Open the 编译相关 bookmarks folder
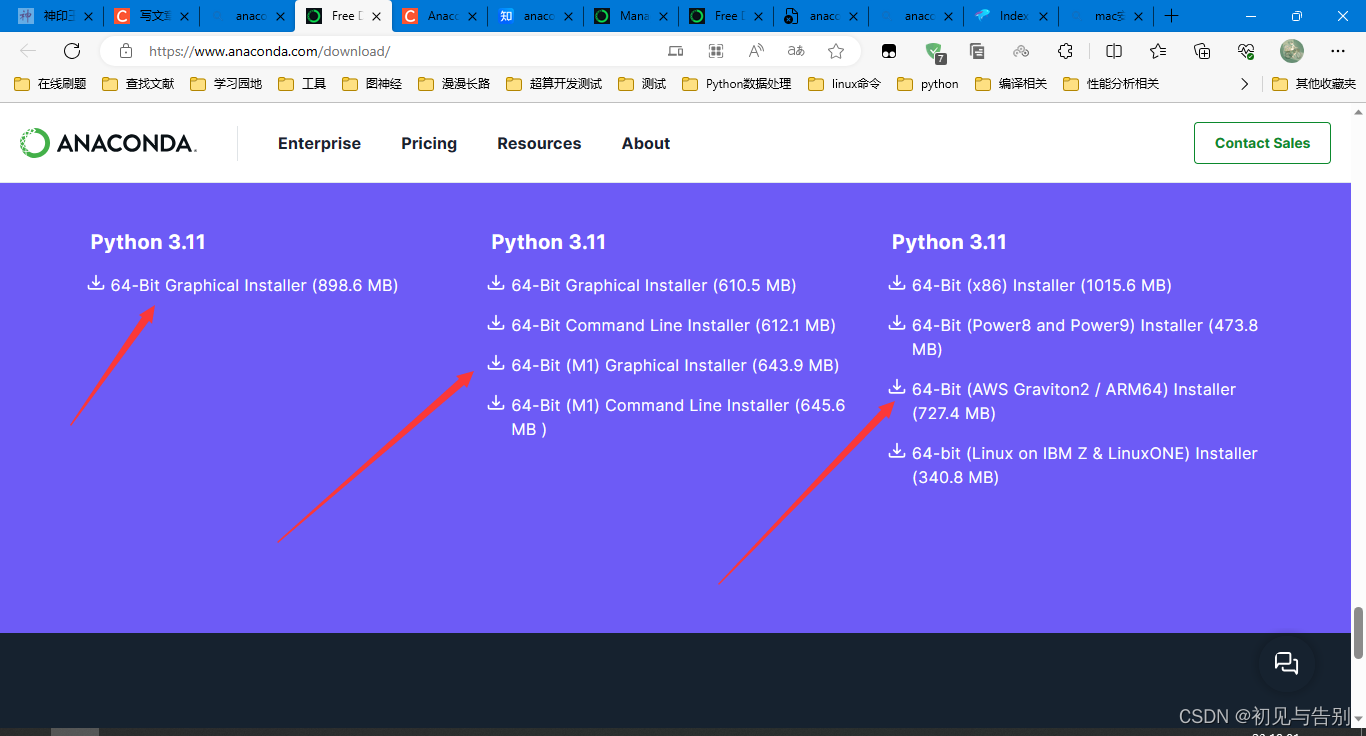Screen dimensions: 1366x736 (1010, 84)
